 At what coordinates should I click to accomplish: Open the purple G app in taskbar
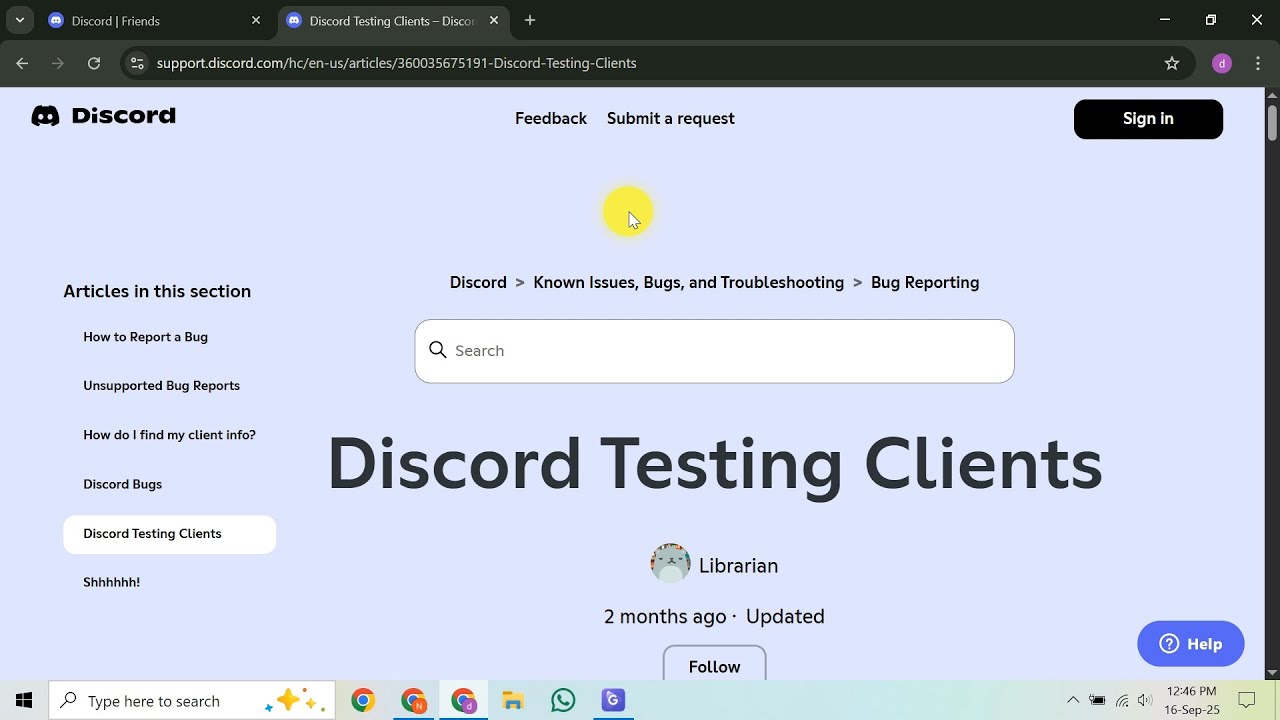tap(613, 701)
